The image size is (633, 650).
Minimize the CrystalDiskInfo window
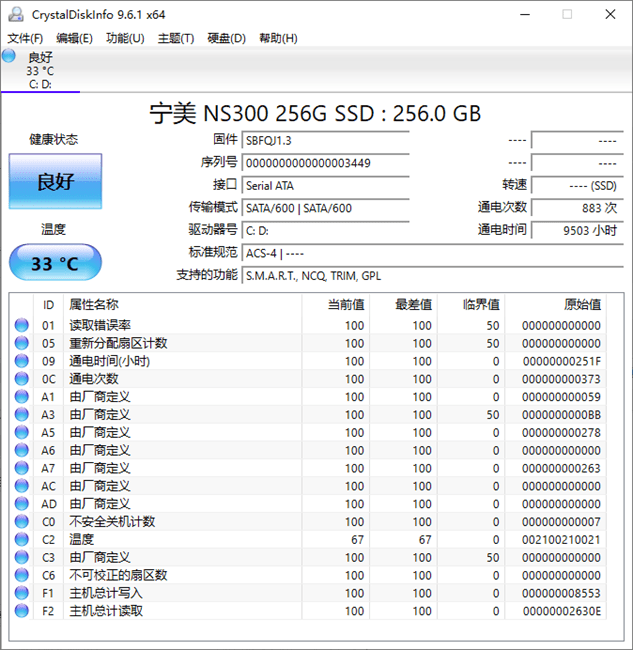coord(525,15)
